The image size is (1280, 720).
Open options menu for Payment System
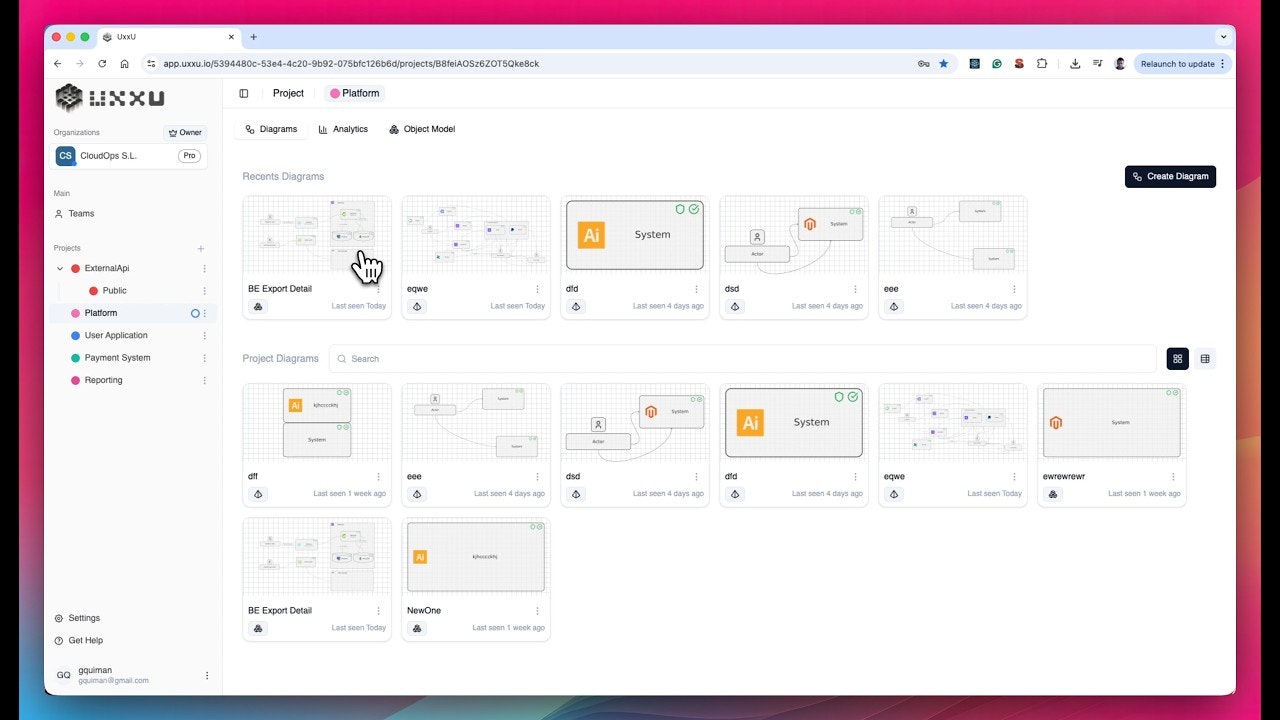click(205, 358)
